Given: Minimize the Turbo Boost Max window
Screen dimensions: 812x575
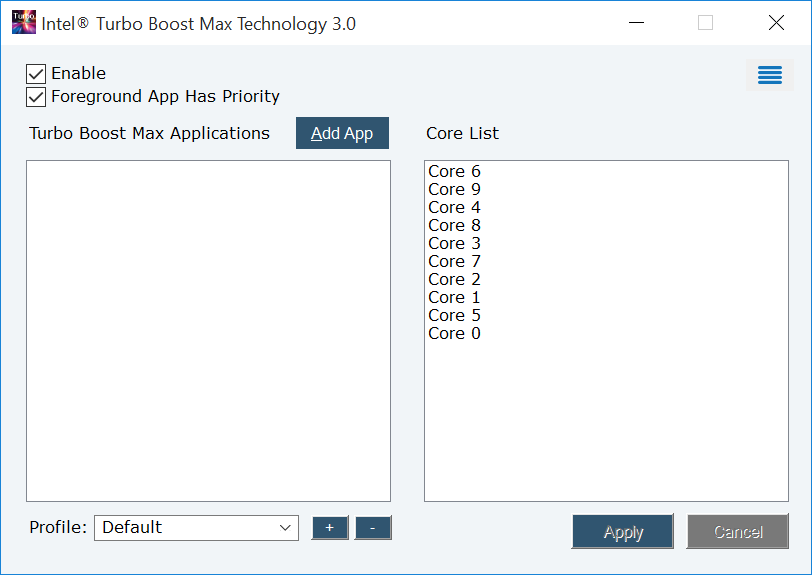Looking at the screenshot, I should click(636, 23).
